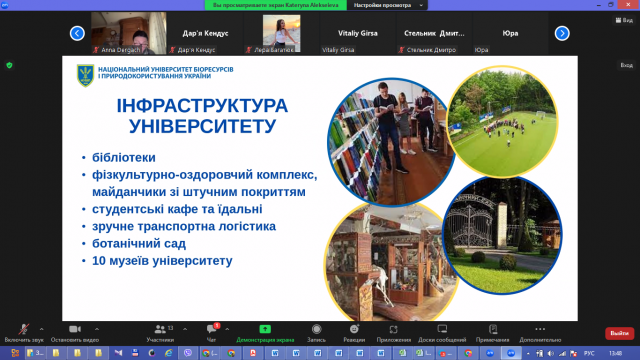The image size is (640, 360).
Task: Start recording with Запись button
Action: 316,333
